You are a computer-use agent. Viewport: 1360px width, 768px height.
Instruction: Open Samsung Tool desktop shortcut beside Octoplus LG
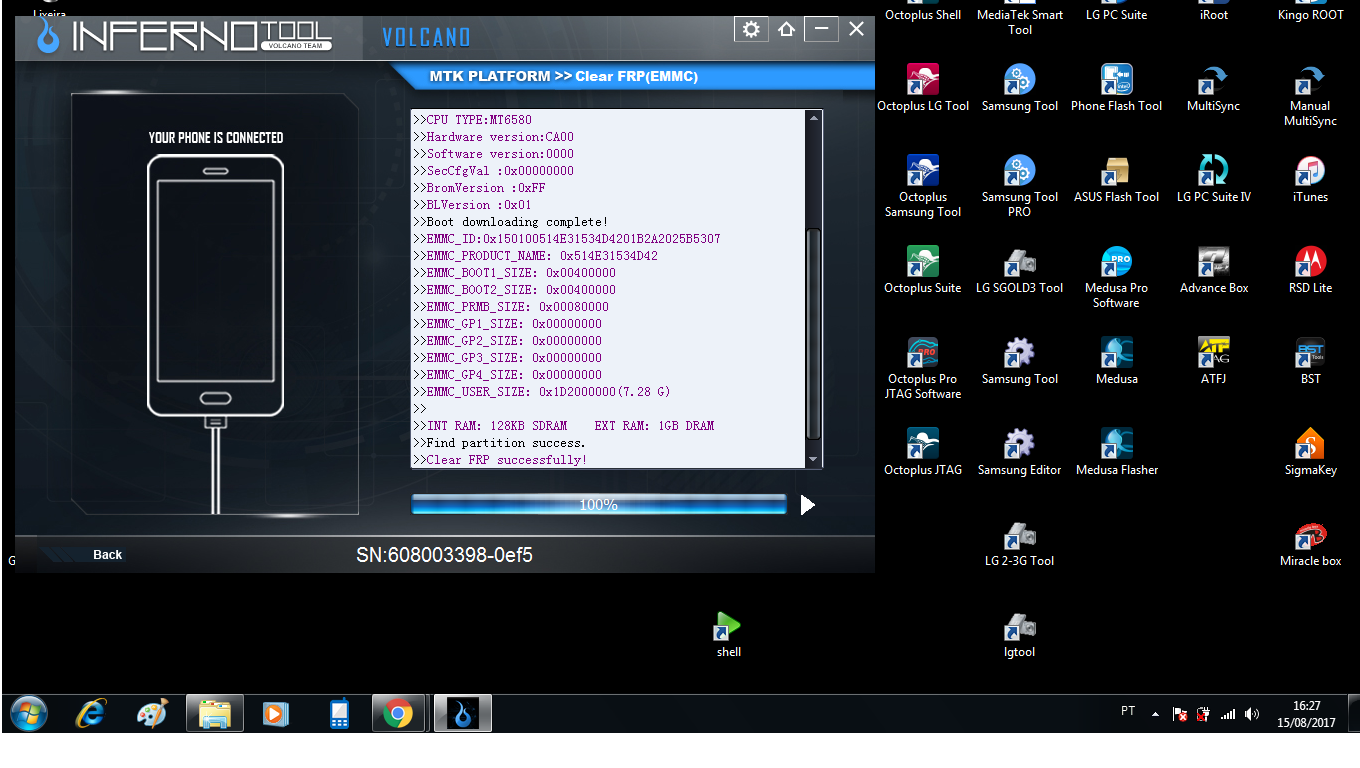click(1019, 88)
